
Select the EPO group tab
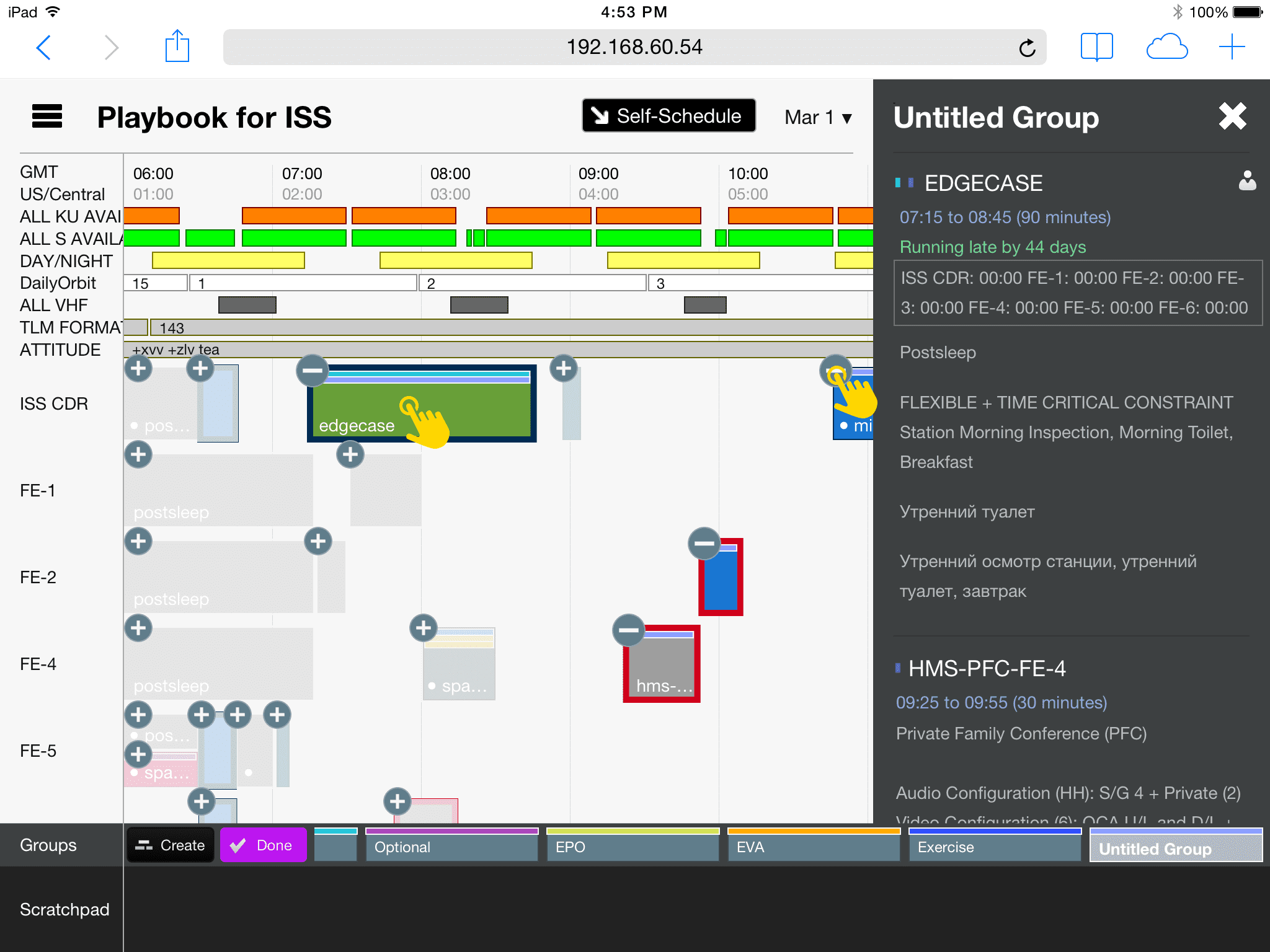click(x=633, y=845)
